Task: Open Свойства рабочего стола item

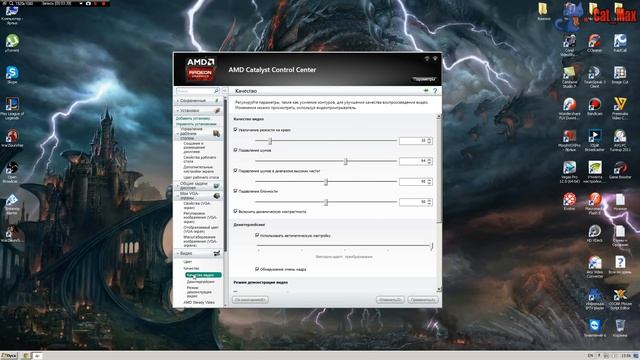Action: point(200,159)
